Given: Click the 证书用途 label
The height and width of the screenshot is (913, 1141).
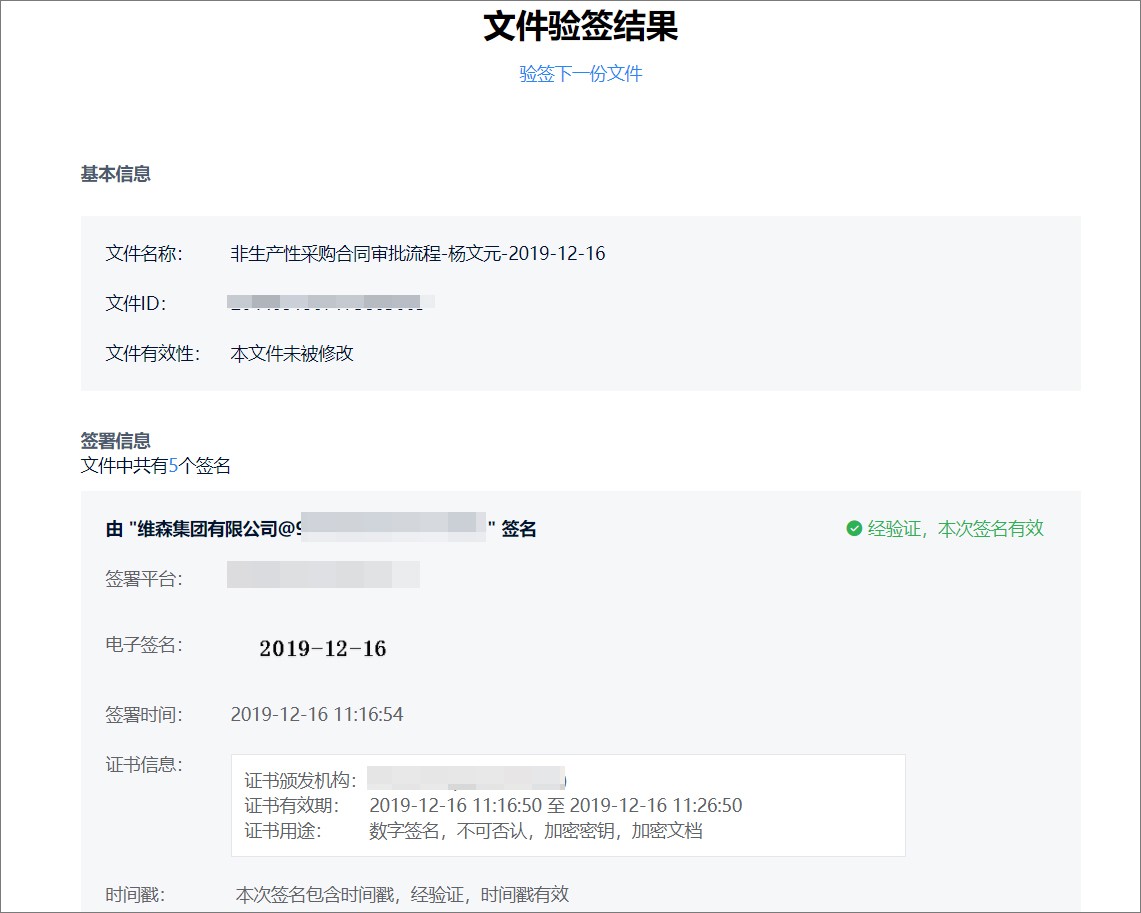Looking at the screenshot, I should [x=283, y=831].
